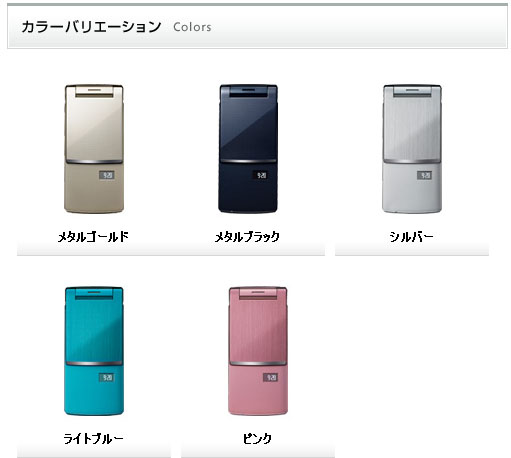
Task: Select the Metal Black phone image
Action: coord(248,149)
